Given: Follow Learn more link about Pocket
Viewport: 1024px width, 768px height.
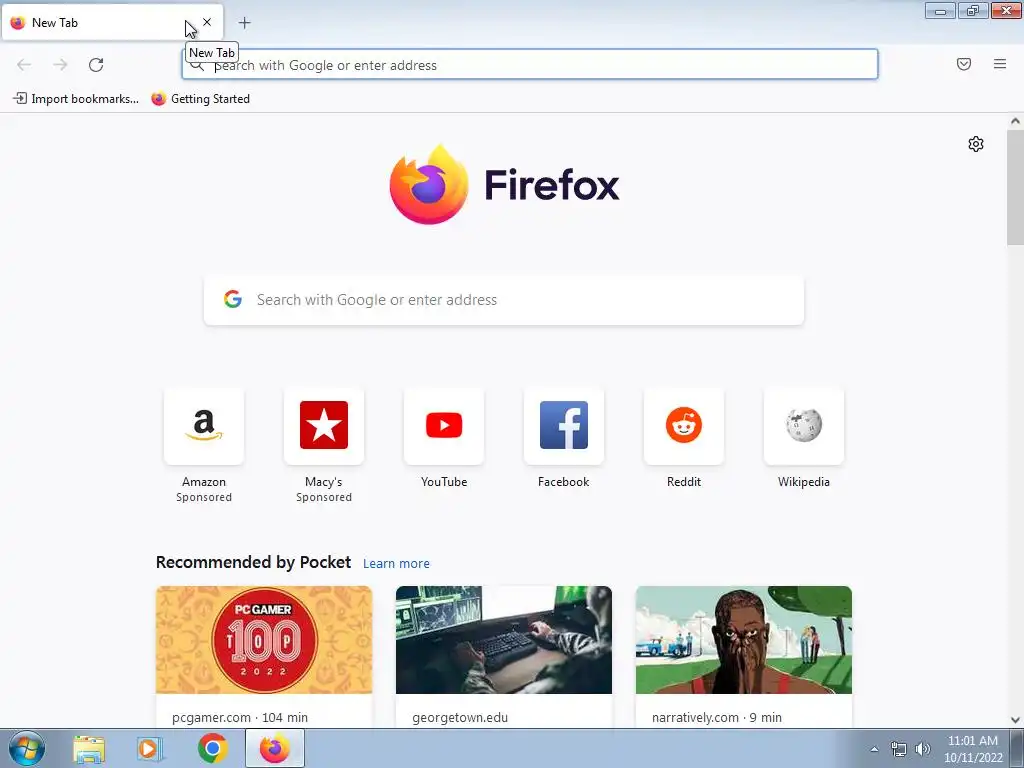Looking at the screenshot, I should (x=396, y=564).
